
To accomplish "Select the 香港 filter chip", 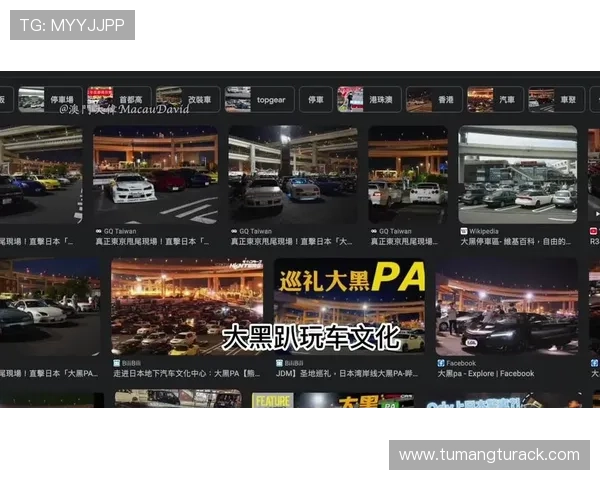I will [434, 100].
